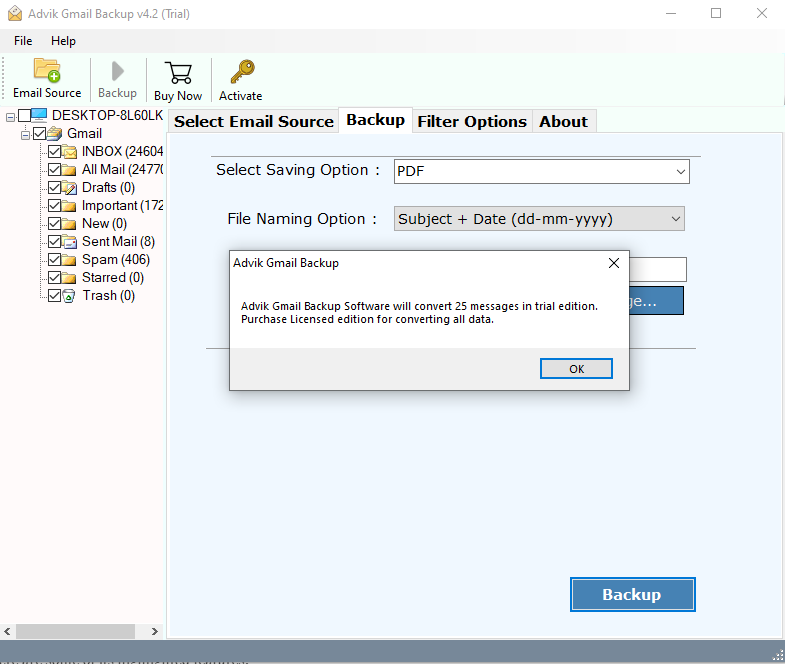
Task: Open the Buy Now shopping cart icon
Action: click(178, 73)
